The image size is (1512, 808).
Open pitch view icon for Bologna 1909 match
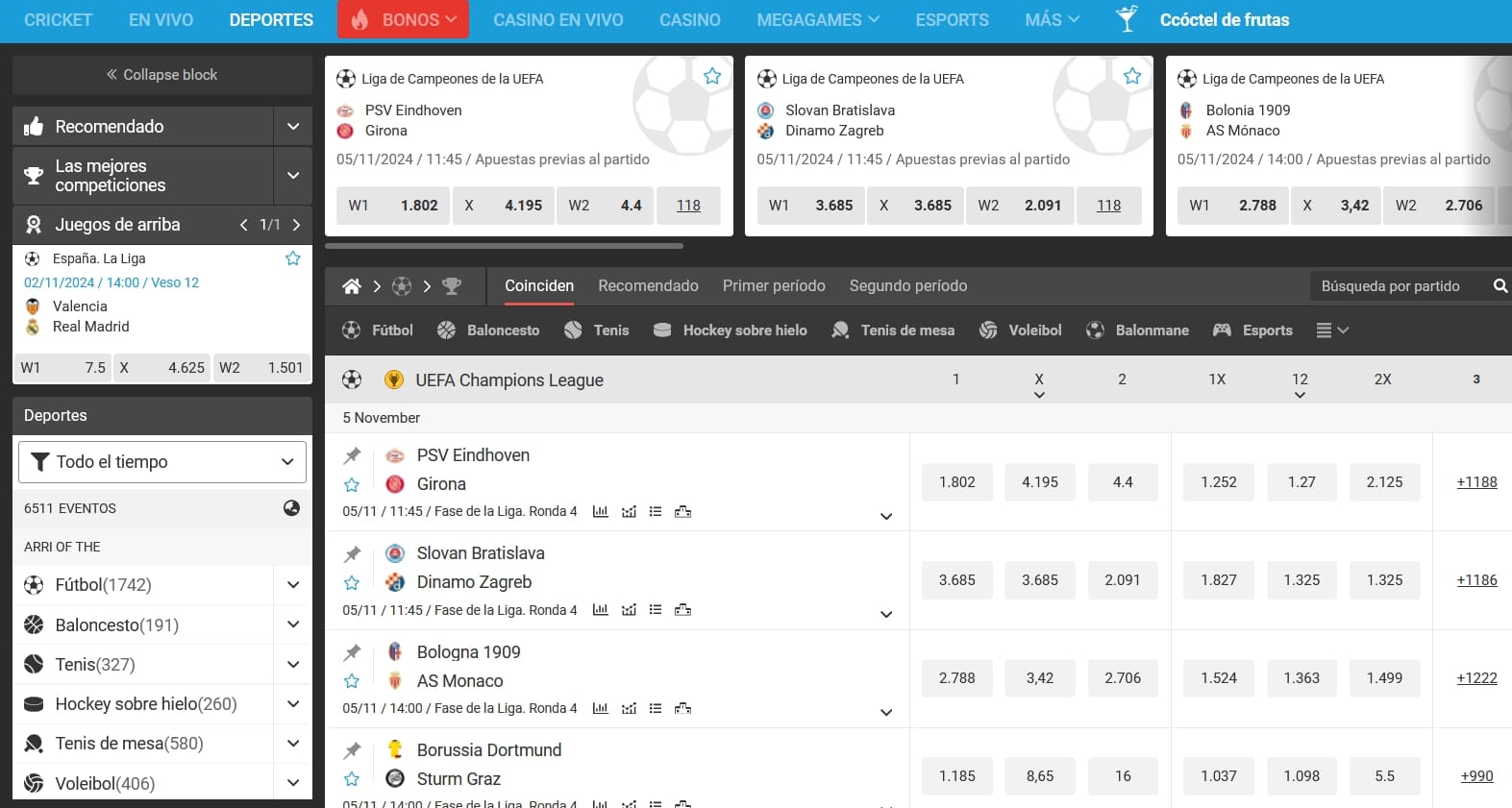682,708
